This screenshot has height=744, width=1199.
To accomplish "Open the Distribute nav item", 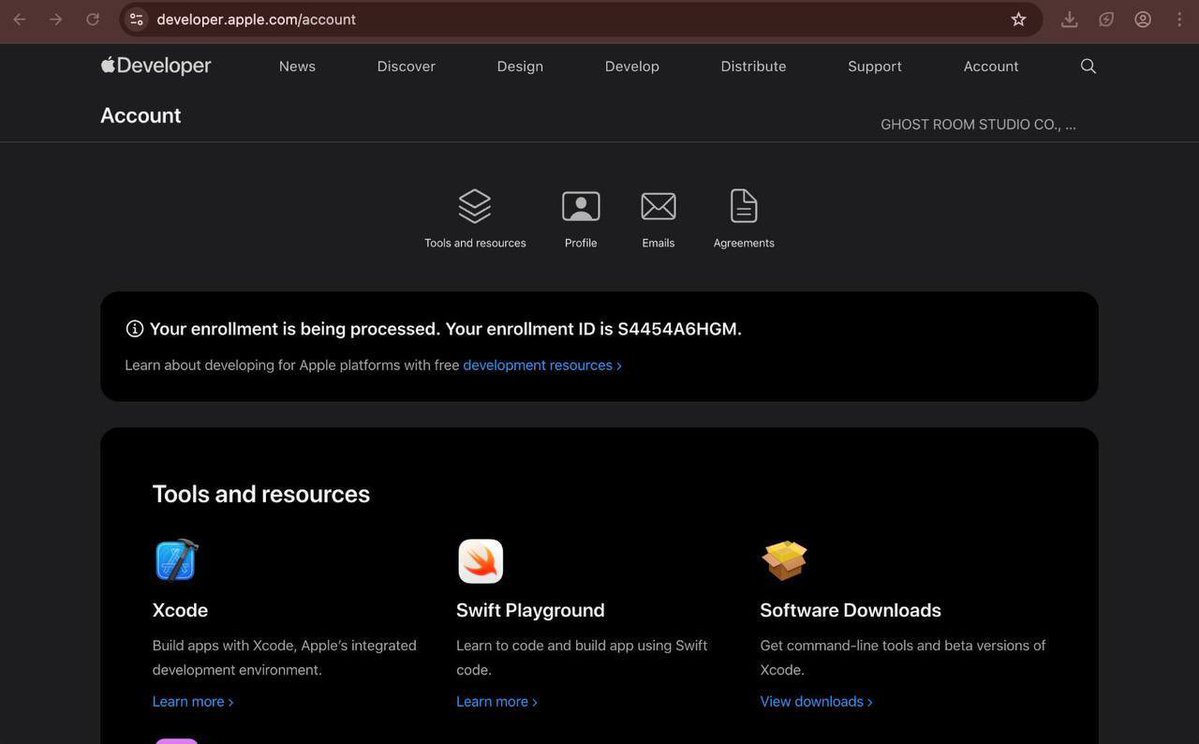I will (x=753, y=67).
